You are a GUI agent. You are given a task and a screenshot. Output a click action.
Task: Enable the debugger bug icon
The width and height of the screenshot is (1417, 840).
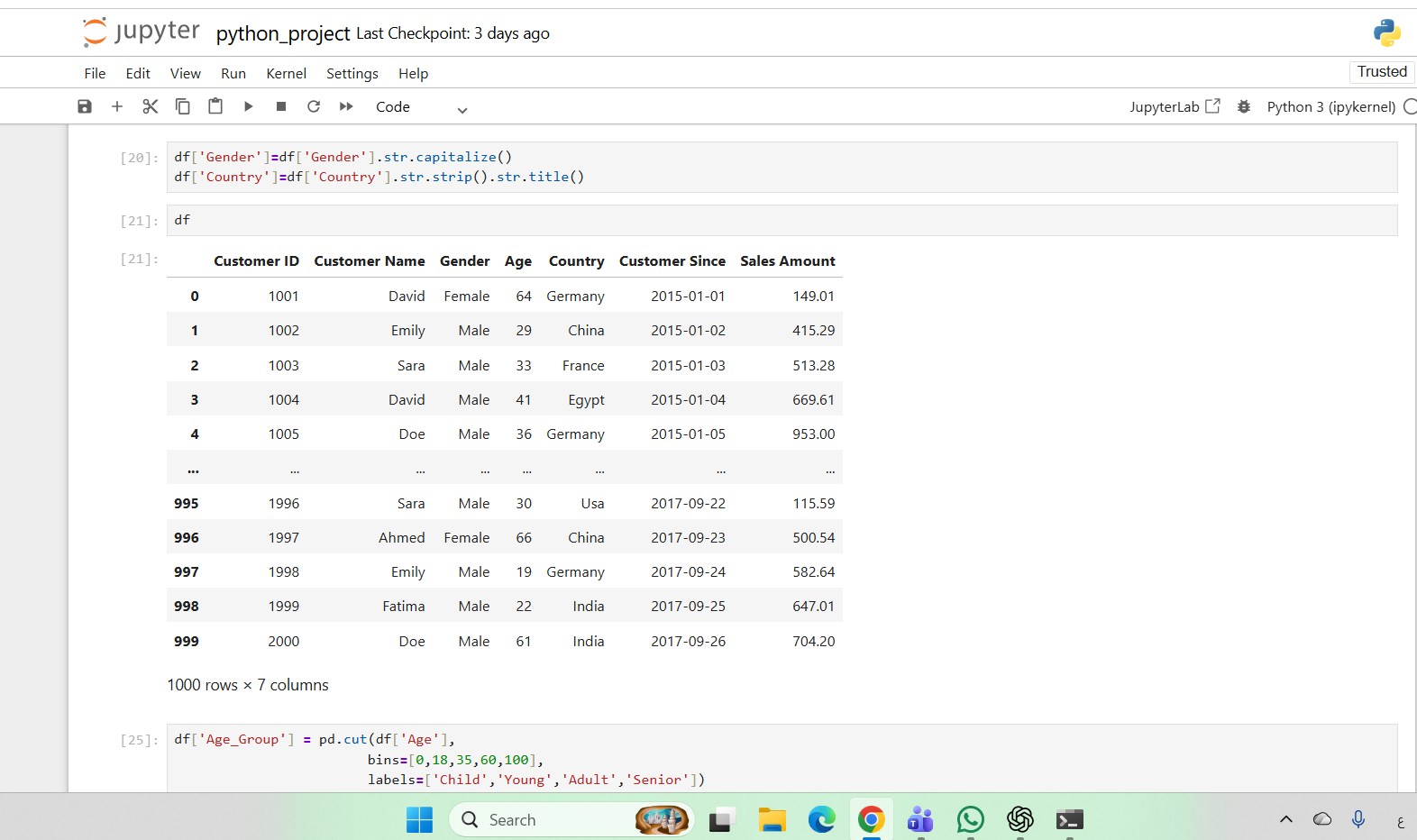coord(1244,106)
